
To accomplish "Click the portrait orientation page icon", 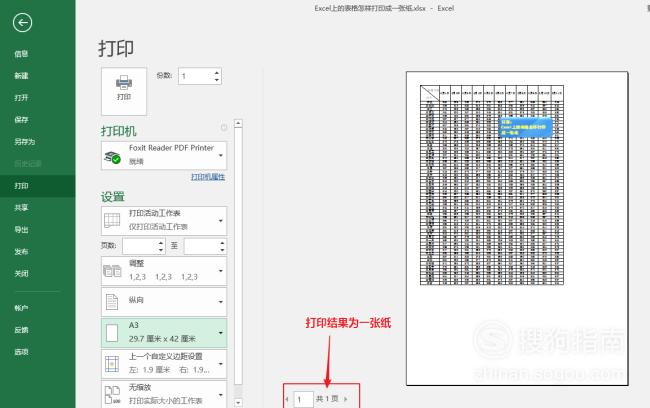I will pos(112,302).
